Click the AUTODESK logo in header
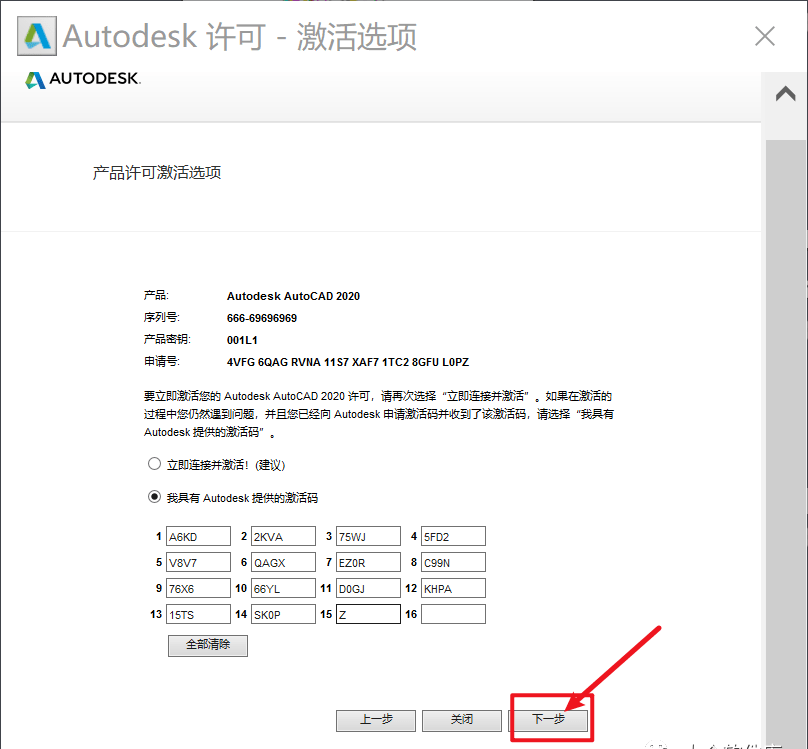 coord(83,80)
